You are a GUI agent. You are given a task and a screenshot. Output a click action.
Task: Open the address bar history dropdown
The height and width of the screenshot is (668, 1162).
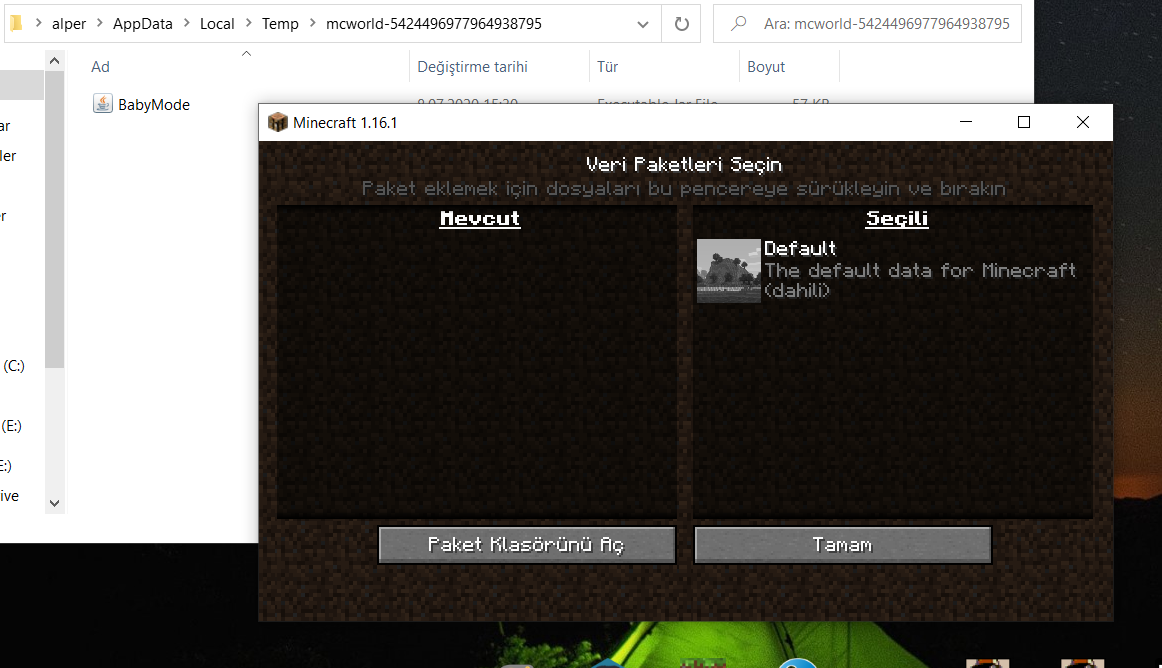coord(643,24)
